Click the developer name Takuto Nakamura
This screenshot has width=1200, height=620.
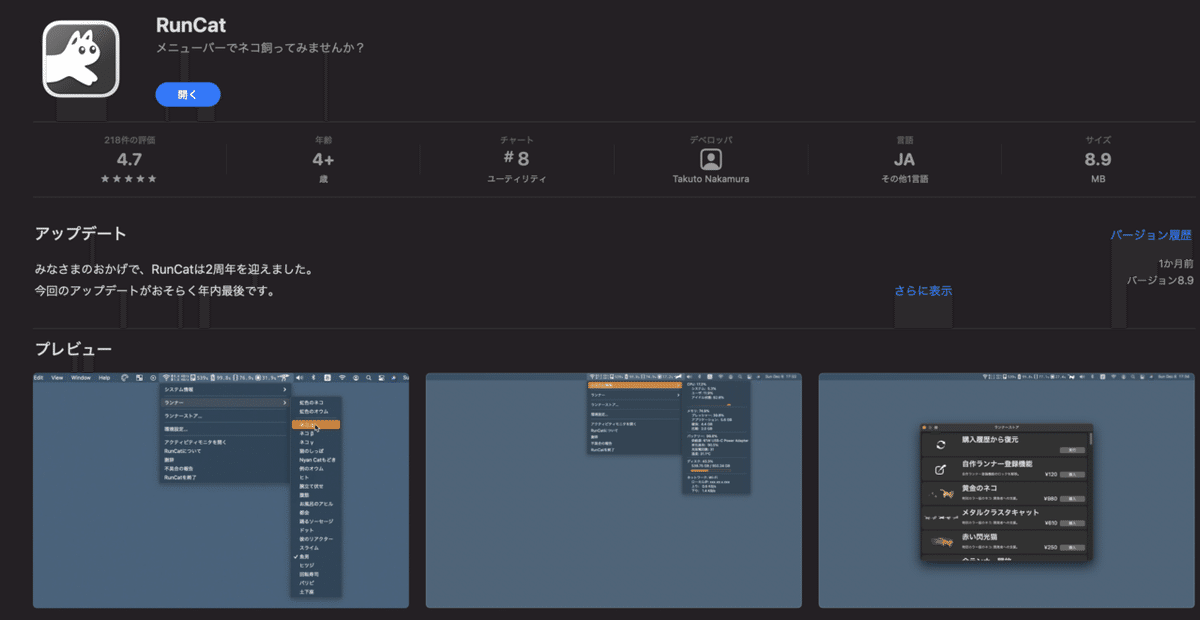click(x=710, y=179)
